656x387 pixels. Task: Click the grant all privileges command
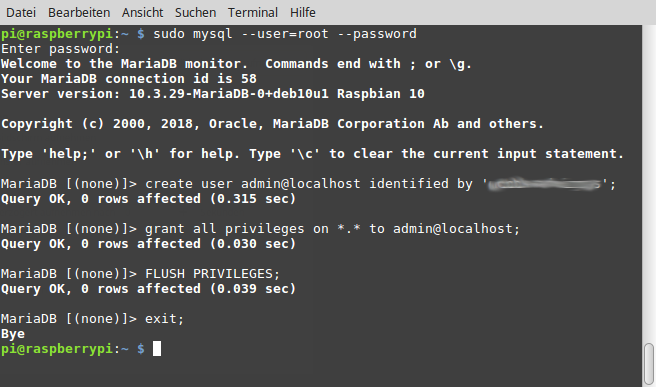pos(332,229)
